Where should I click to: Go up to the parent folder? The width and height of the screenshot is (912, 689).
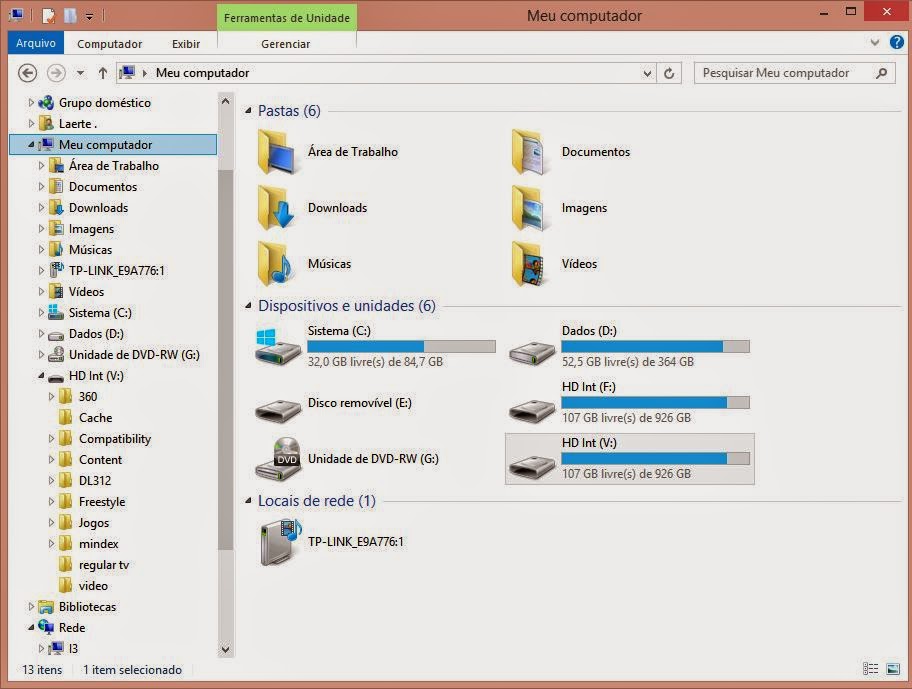103,72
